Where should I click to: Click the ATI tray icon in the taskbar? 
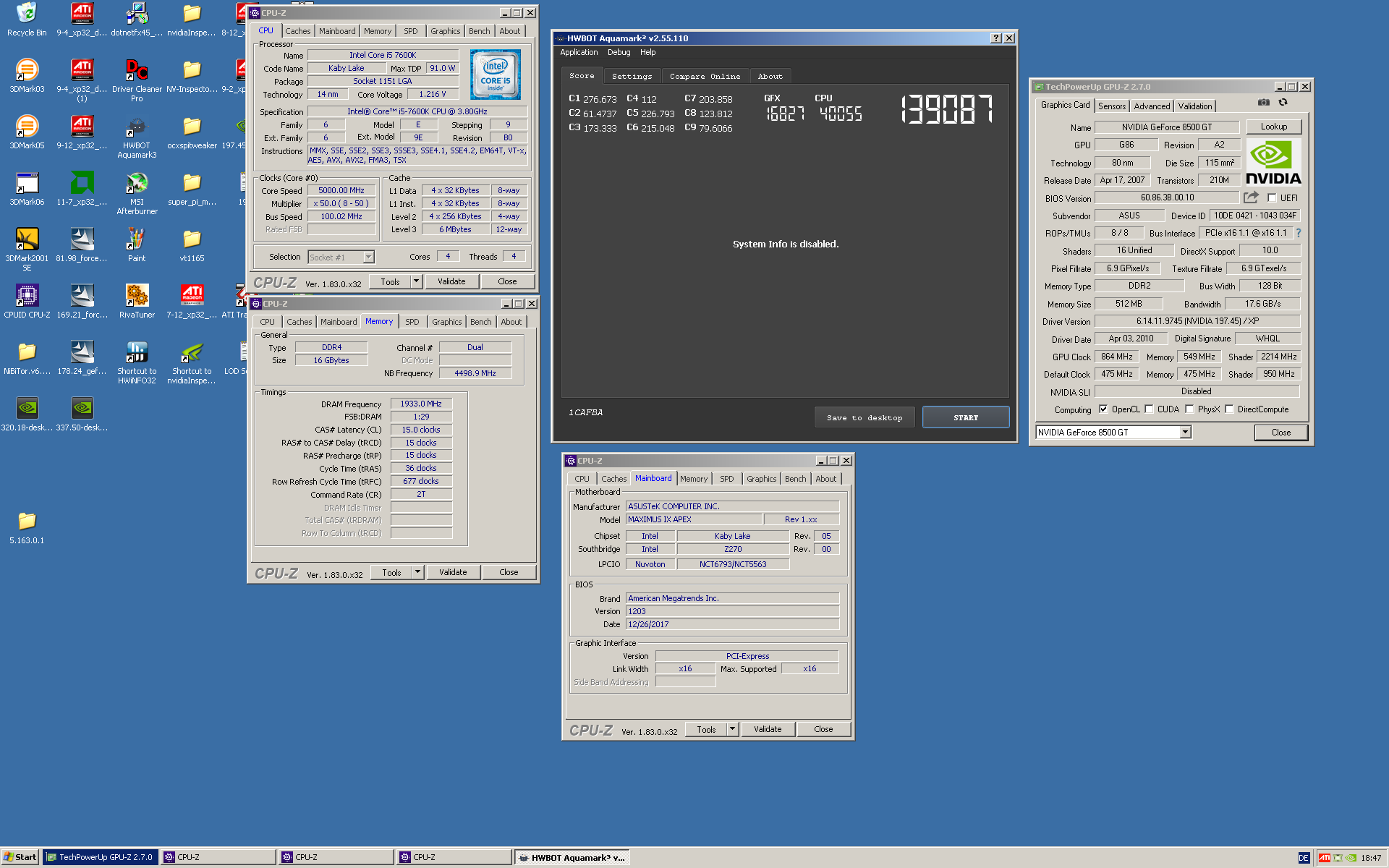[1325, 858]
